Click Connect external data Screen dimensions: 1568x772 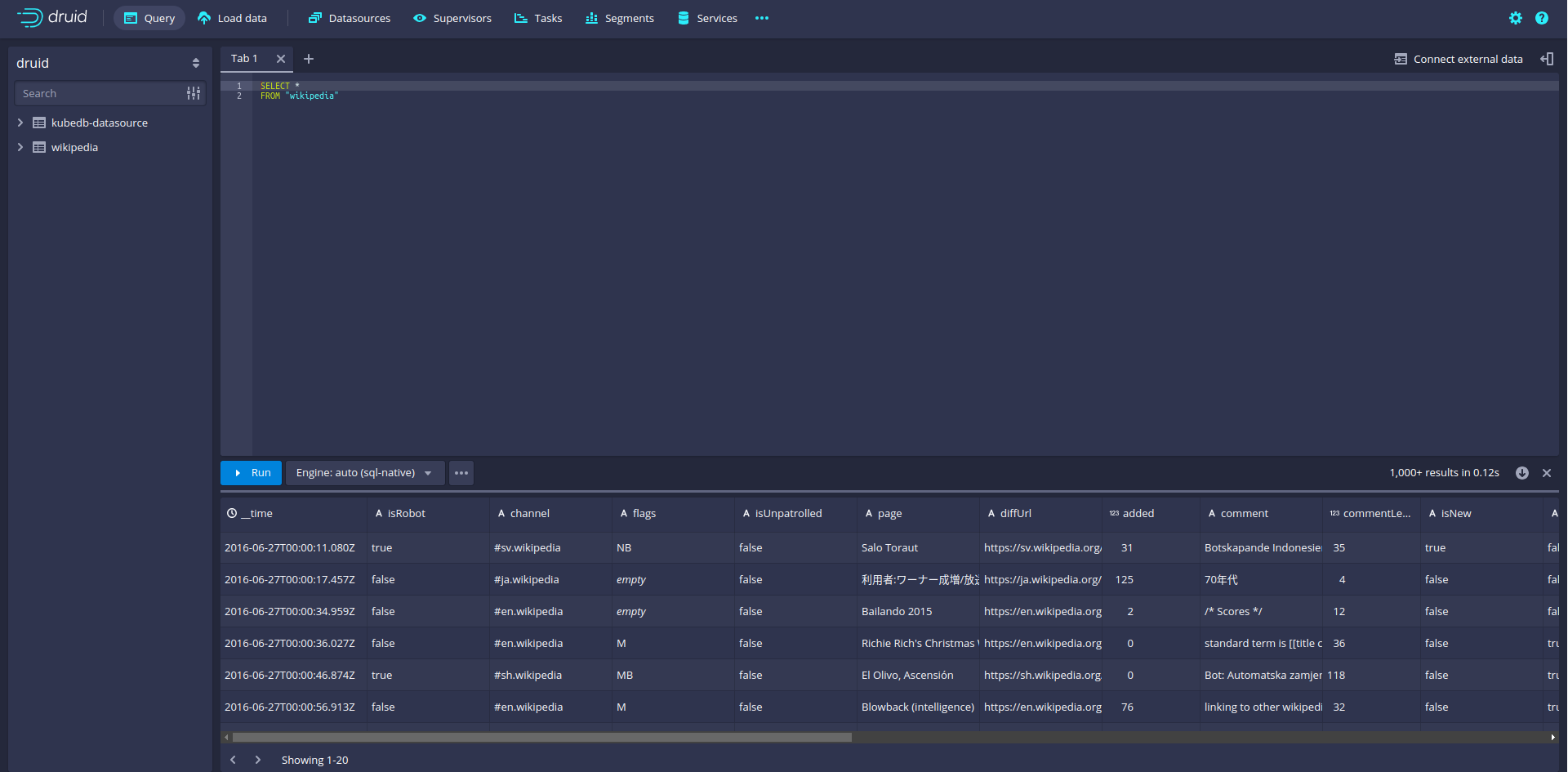(1459, 59)
